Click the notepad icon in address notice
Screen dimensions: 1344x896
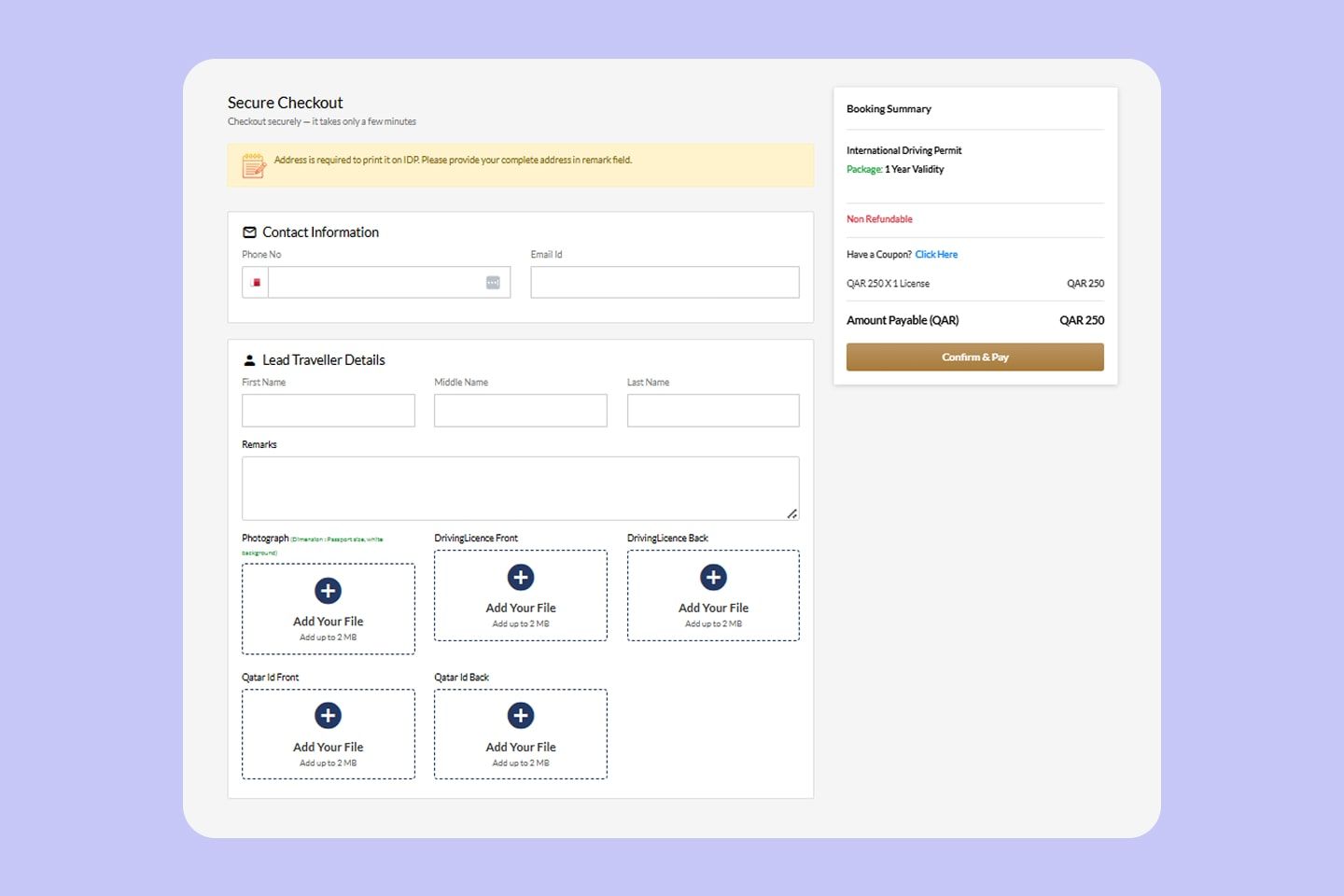[254, 165]
